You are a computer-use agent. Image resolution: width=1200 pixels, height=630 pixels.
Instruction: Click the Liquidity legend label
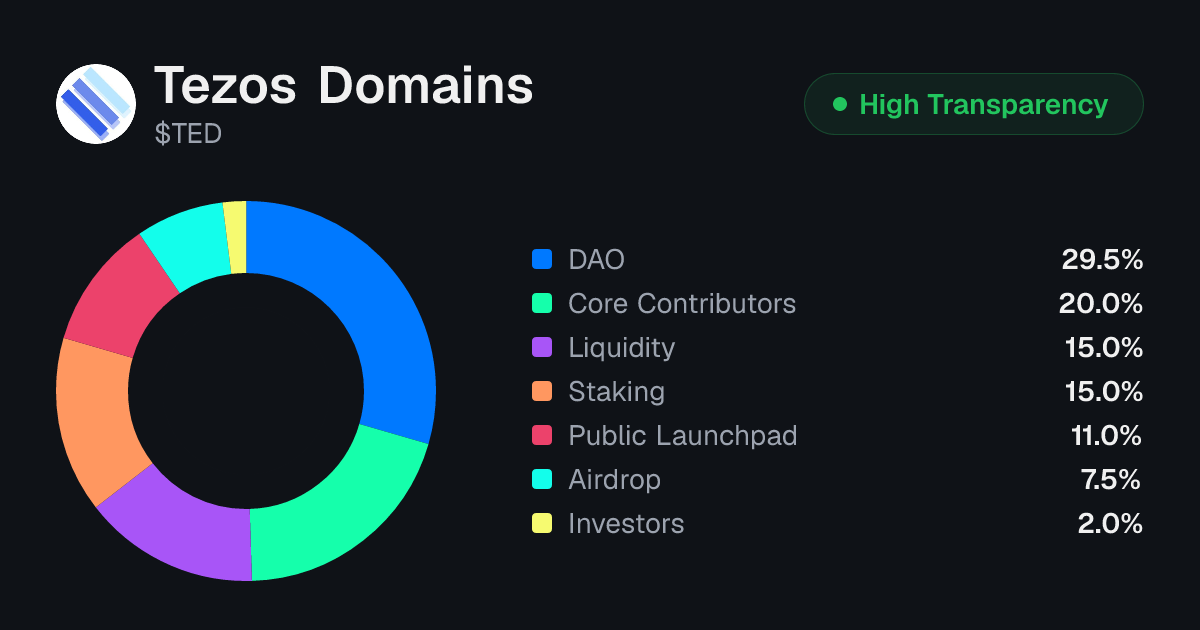click(x=621, y=348)
